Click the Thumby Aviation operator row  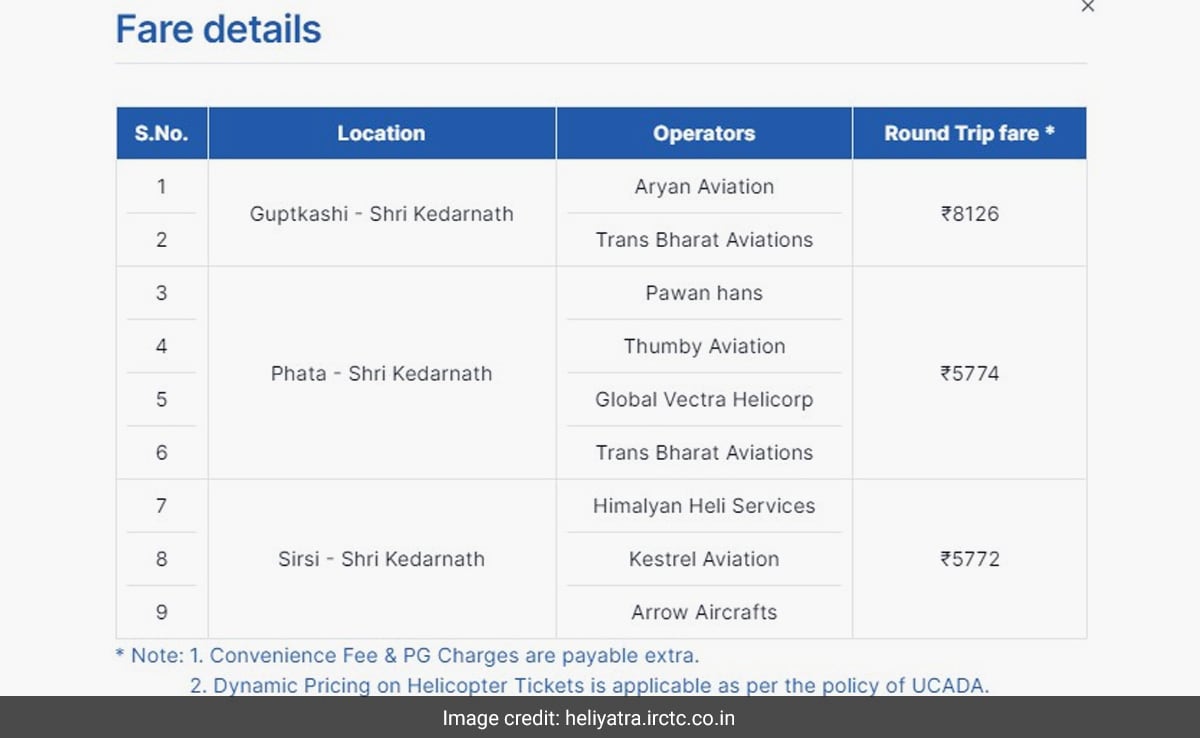pyautogui.click(x=704, y=346)
